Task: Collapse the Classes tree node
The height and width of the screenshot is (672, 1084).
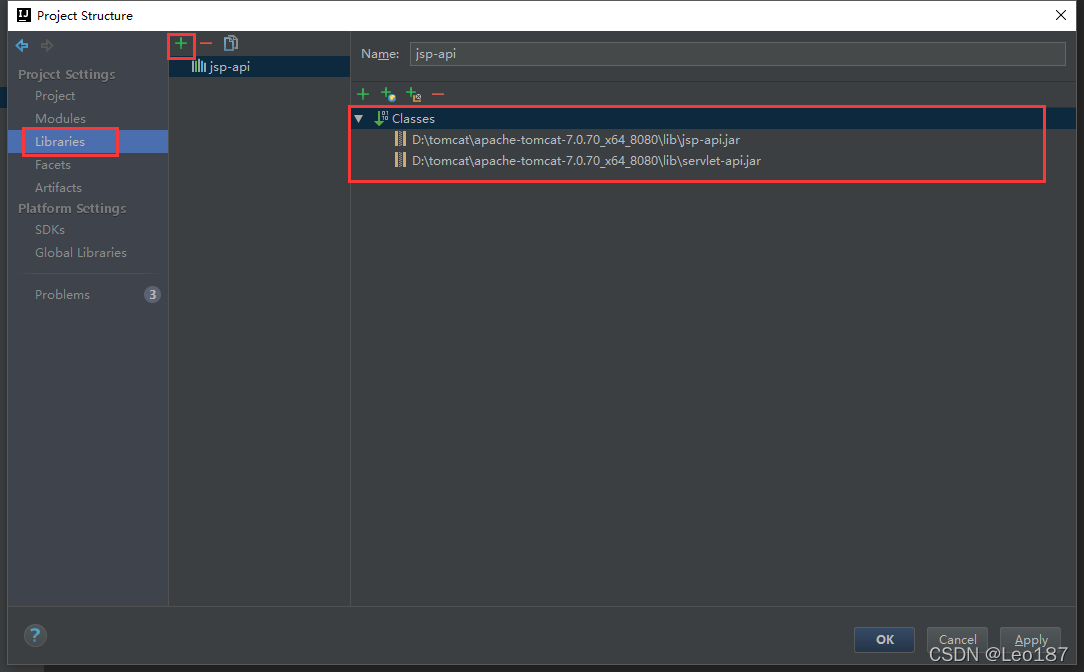Action: [x=359, y=119]
